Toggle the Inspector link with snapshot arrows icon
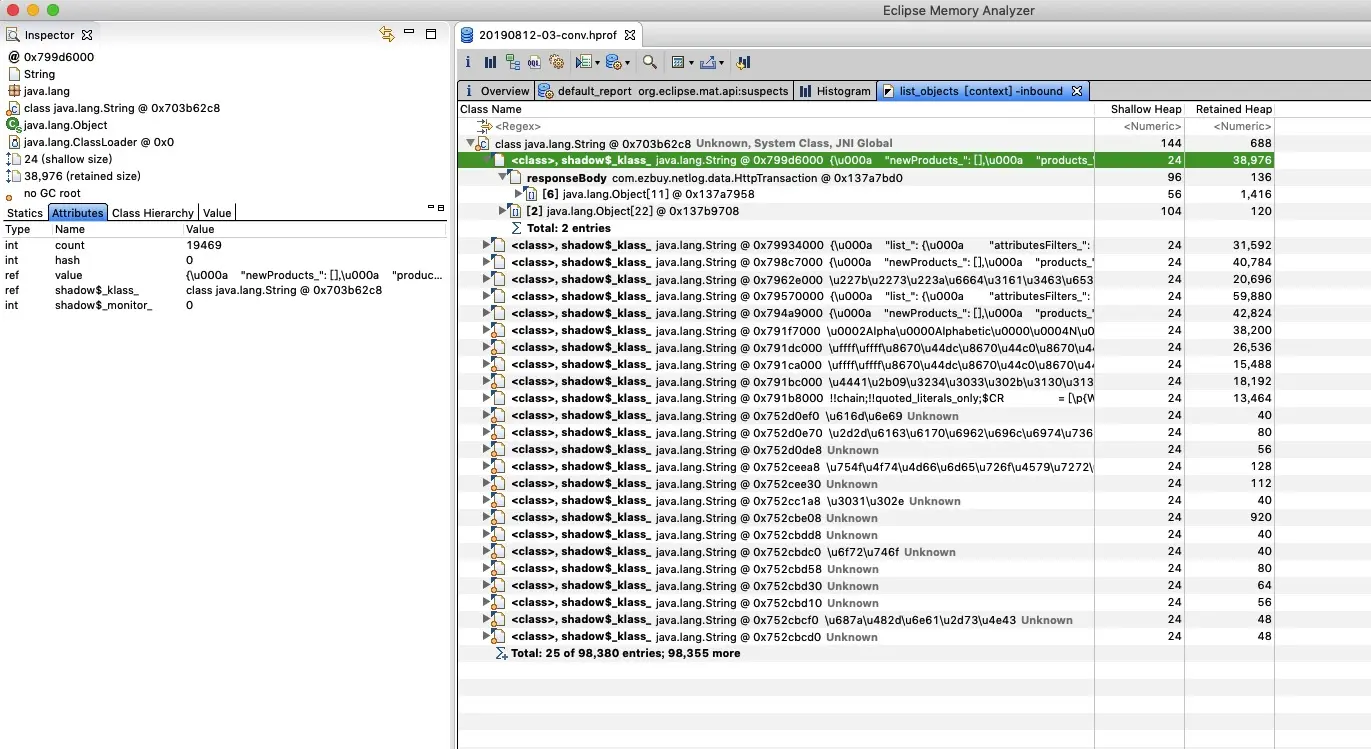The width and height of the screenshot is (1371, 749). (387, 34)
